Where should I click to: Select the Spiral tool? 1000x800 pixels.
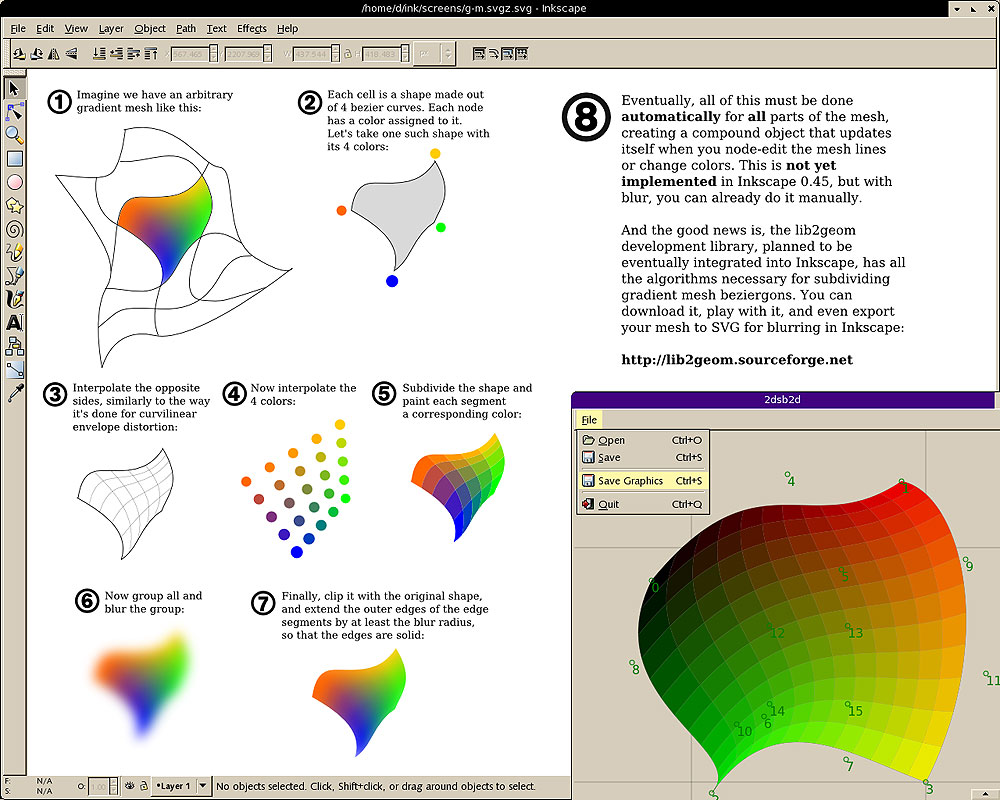click(x=14, y=229)
